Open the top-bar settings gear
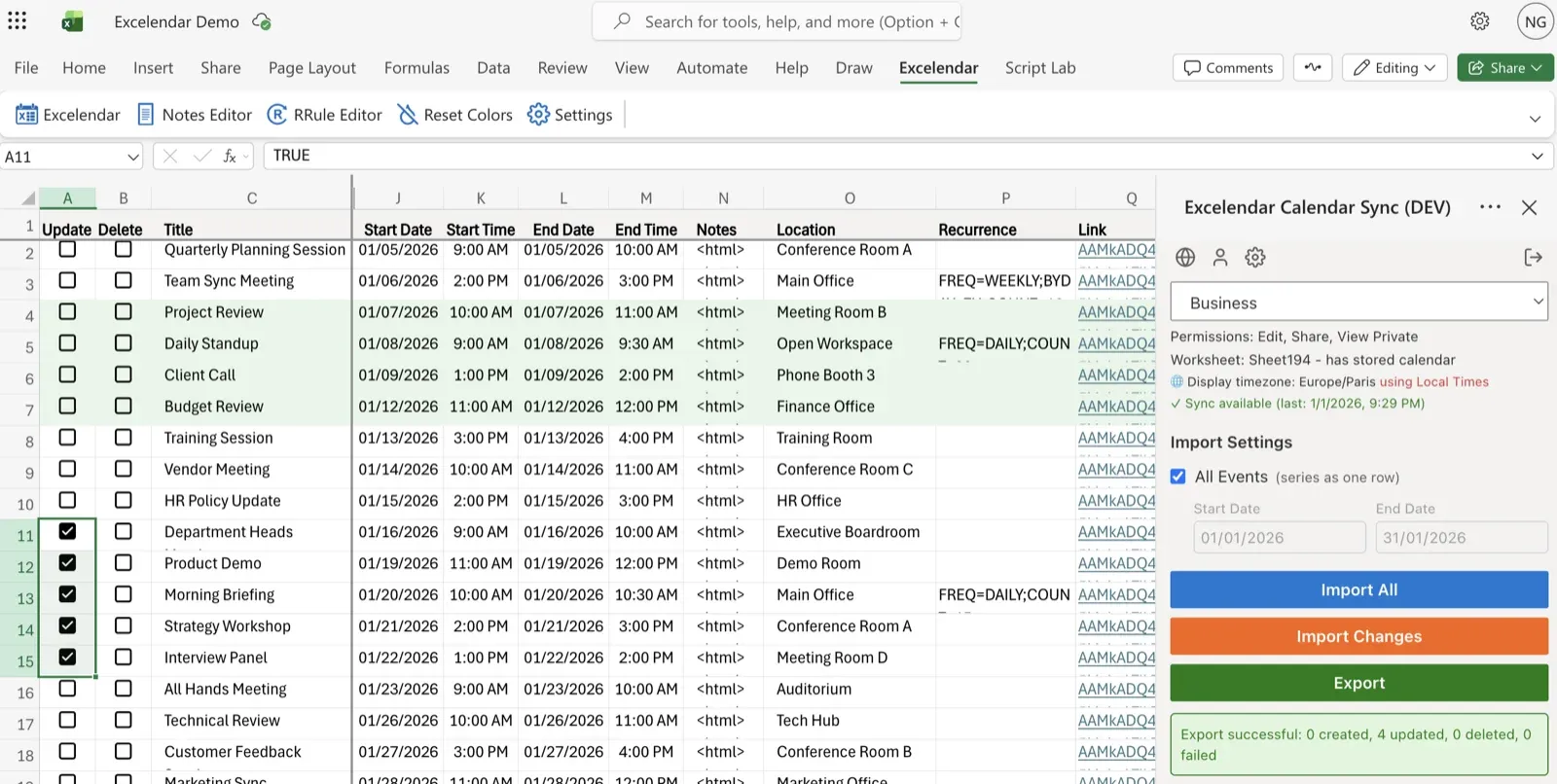The width and height of the screenshot is (1557, 784). click(1480, 21)
